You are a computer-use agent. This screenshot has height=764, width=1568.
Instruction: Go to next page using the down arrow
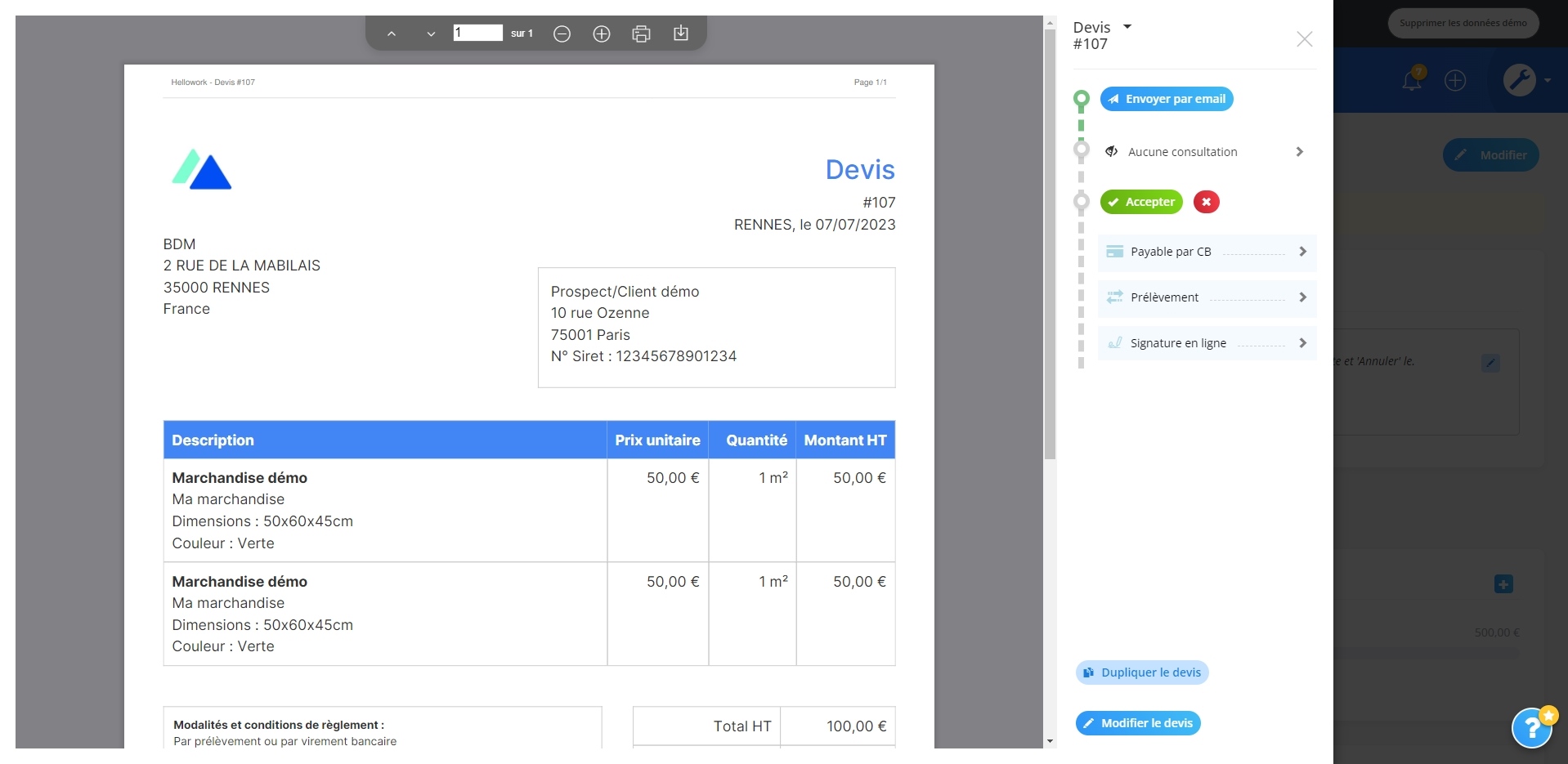[x=431, y=34]
